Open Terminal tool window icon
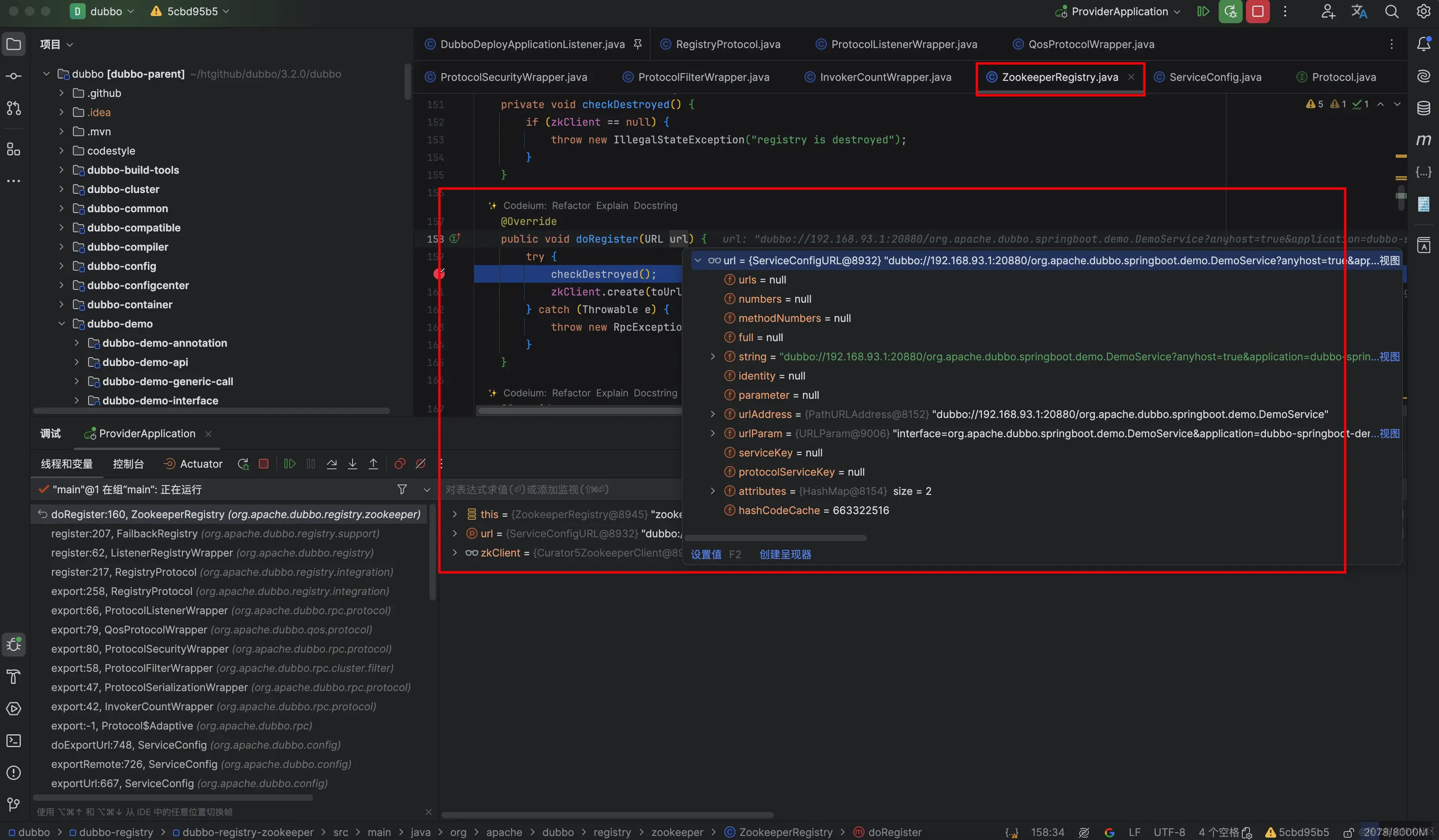The height and width of the screenshot is (840, 1439). (14, 741)
